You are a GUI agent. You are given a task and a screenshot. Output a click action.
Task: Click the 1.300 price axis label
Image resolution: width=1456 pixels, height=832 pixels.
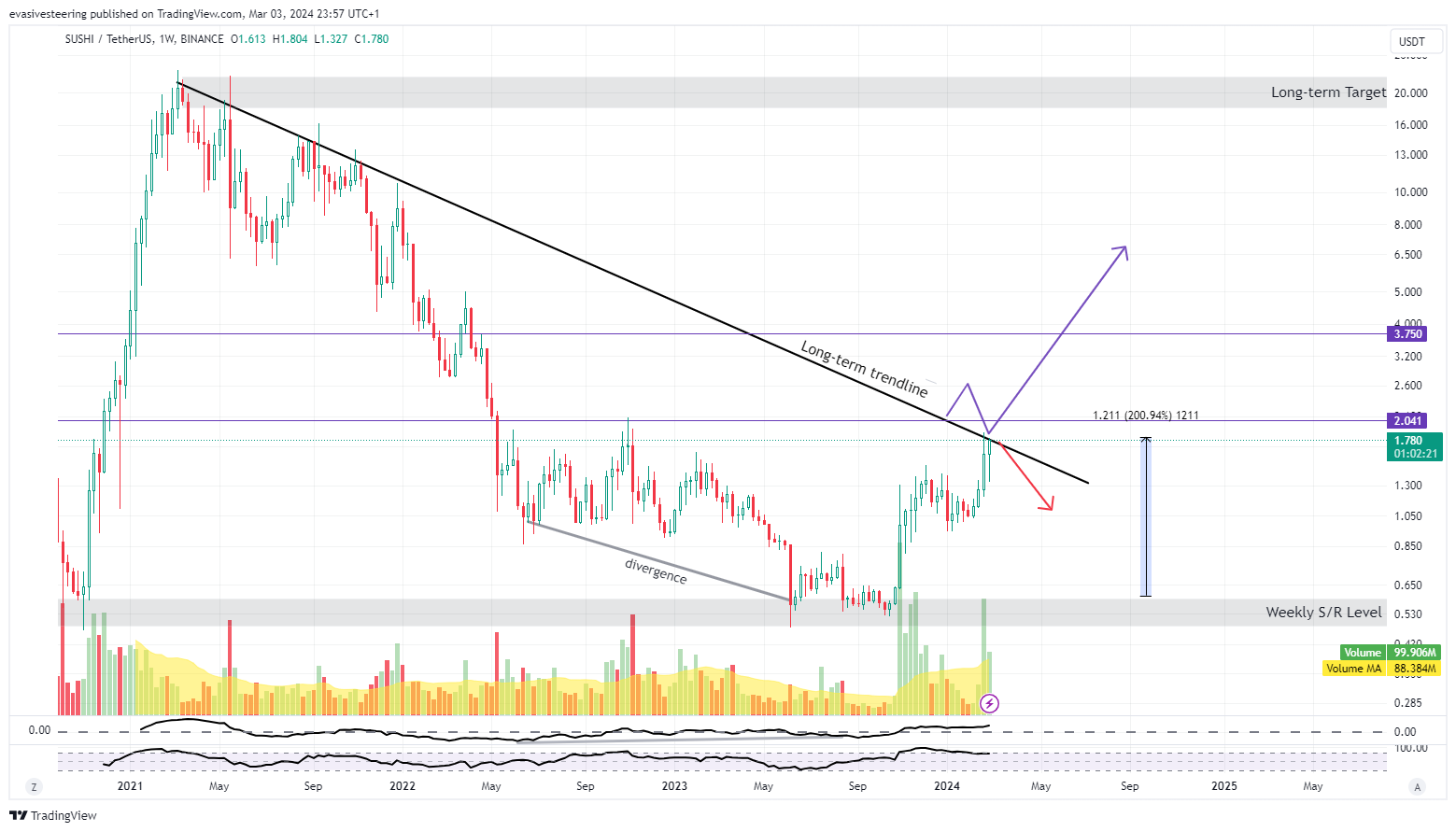(x=1407, y=486)
